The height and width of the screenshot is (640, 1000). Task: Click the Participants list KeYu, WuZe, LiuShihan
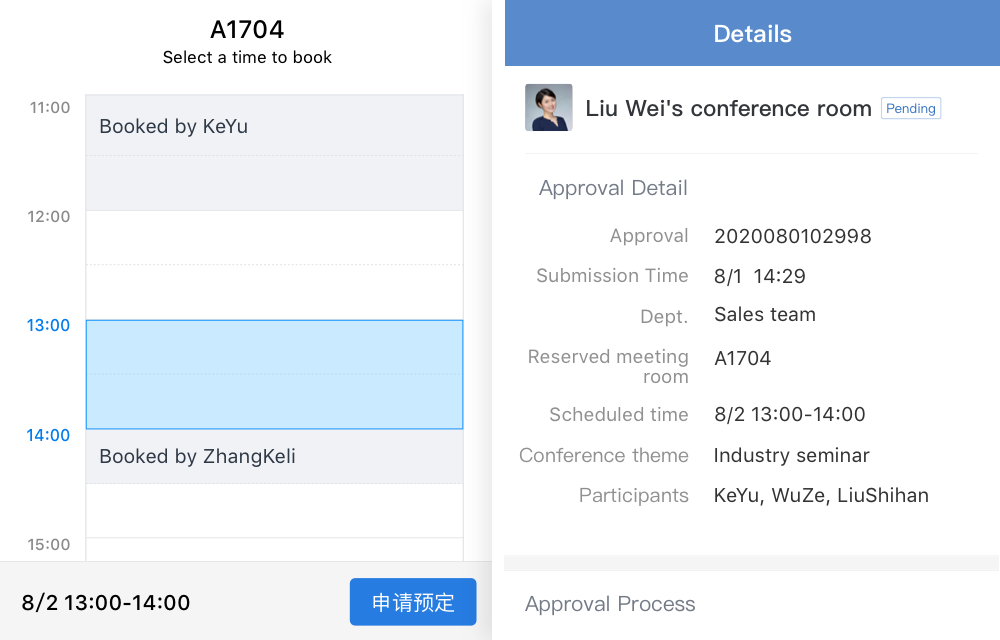point(821,495)
